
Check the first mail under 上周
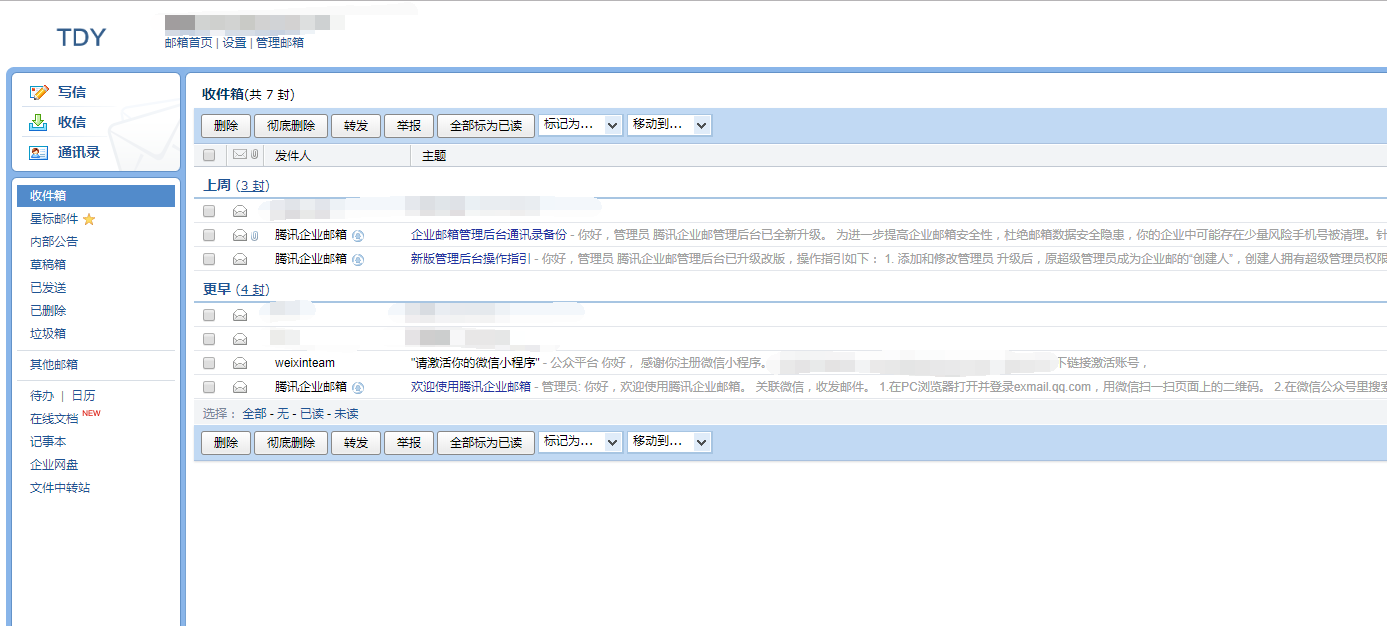tap(209, 211)
